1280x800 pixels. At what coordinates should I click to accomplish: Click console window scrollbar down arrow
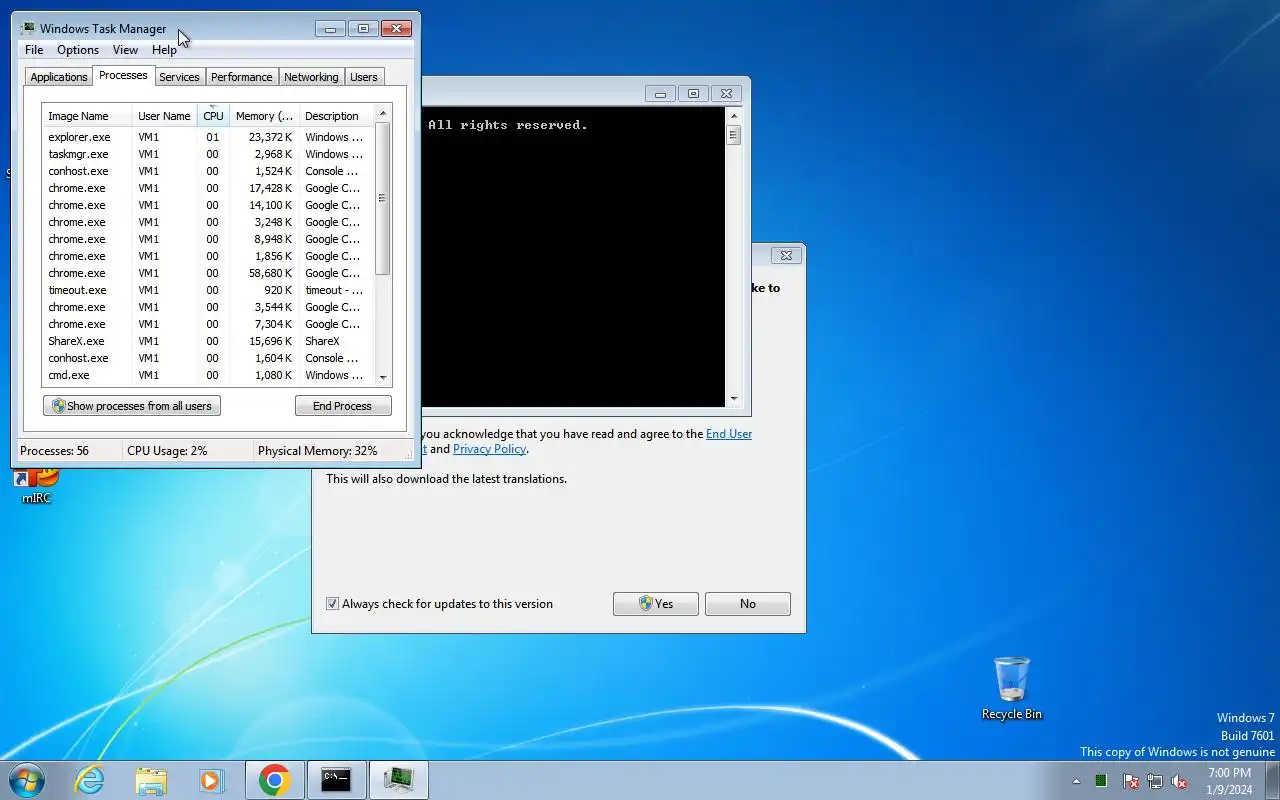734,398
